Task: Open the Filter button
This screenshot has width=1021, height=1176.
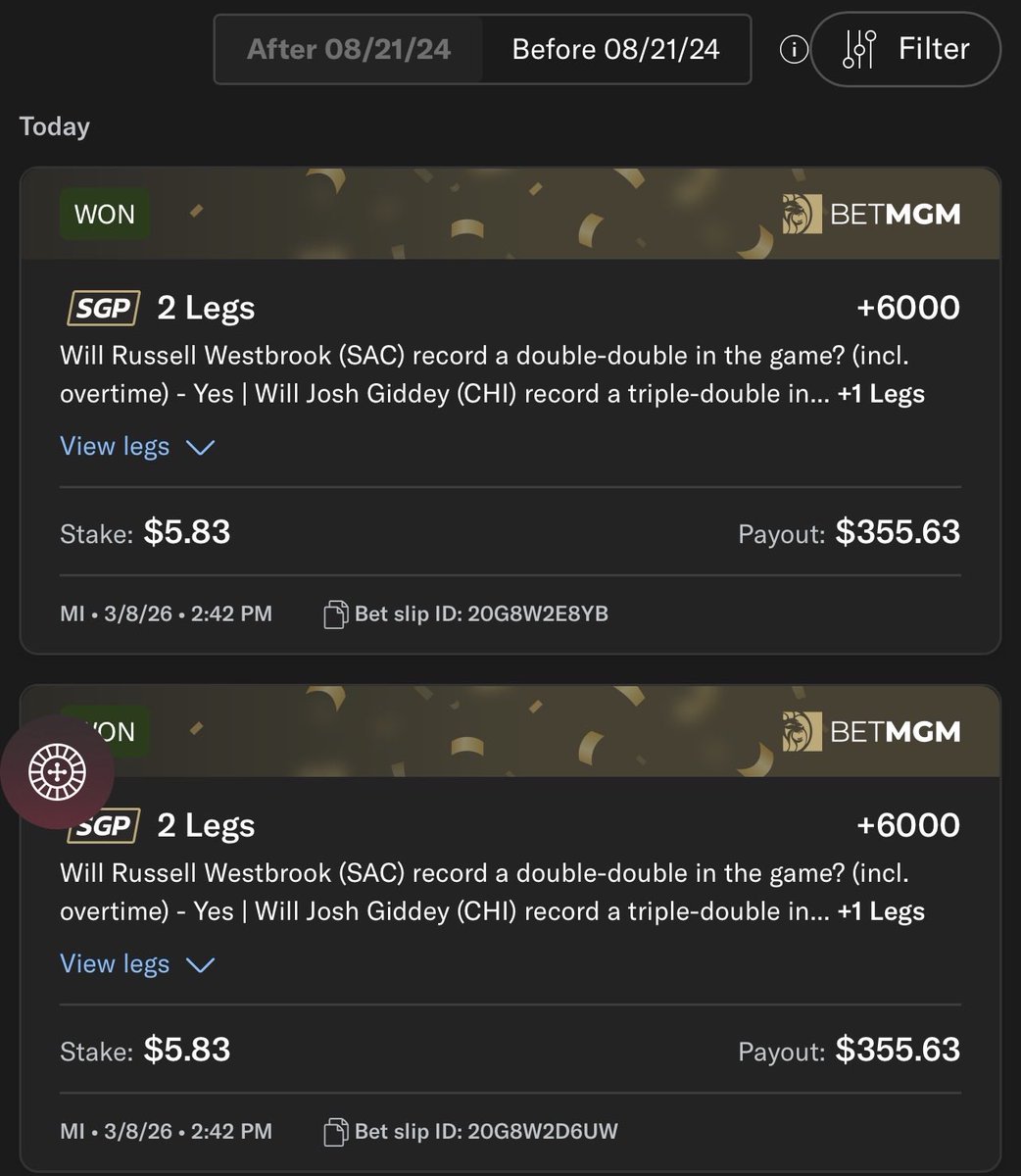Action: (905, 49)
